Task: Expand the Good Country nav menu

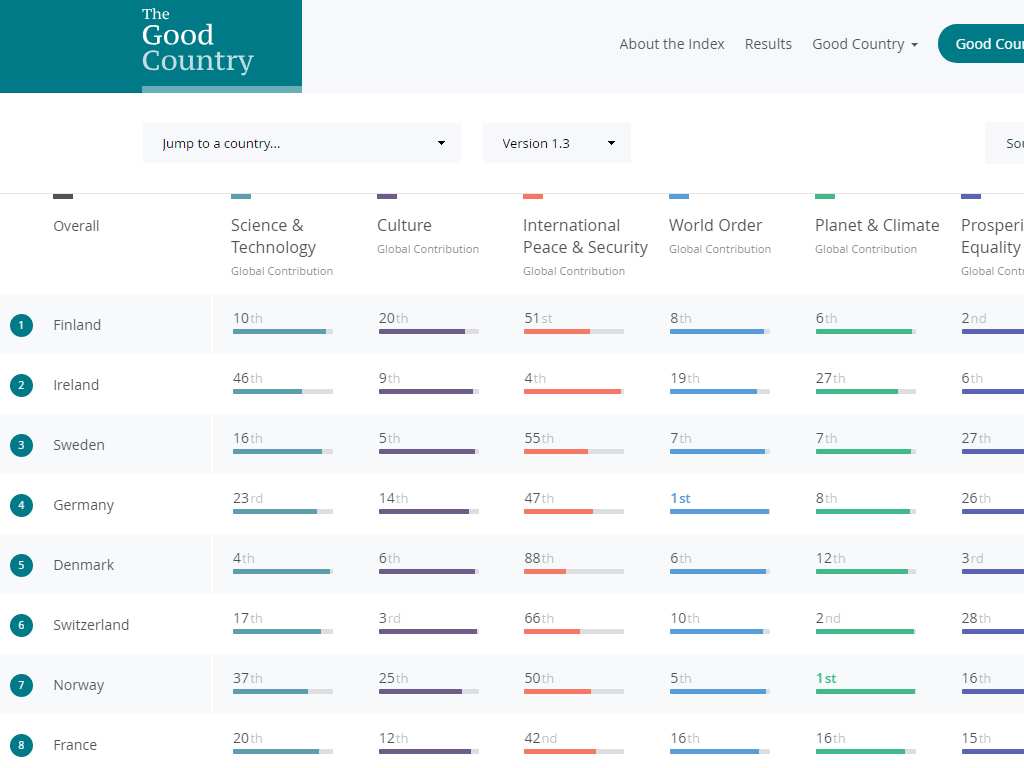Action: pyautogui.click(x=865, y=44)
